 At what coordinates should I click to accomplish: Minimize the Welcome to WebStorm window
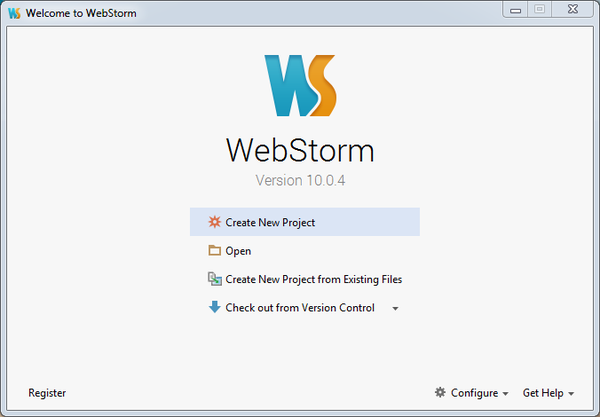coord(517,10)
